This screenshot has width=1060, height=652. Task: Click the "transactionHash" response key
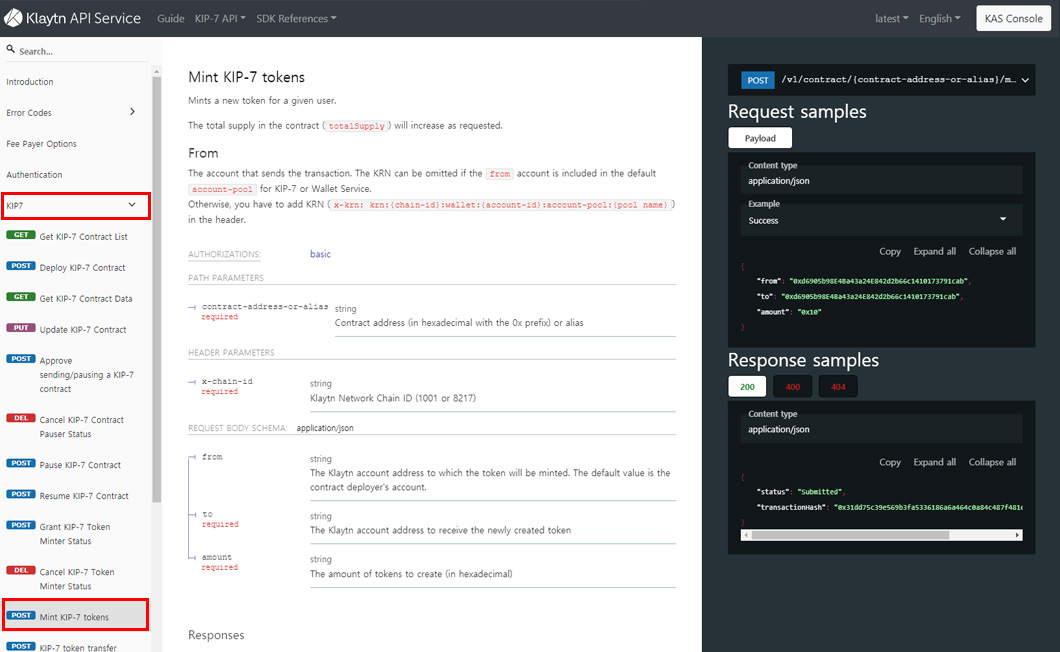click(792, 507)
